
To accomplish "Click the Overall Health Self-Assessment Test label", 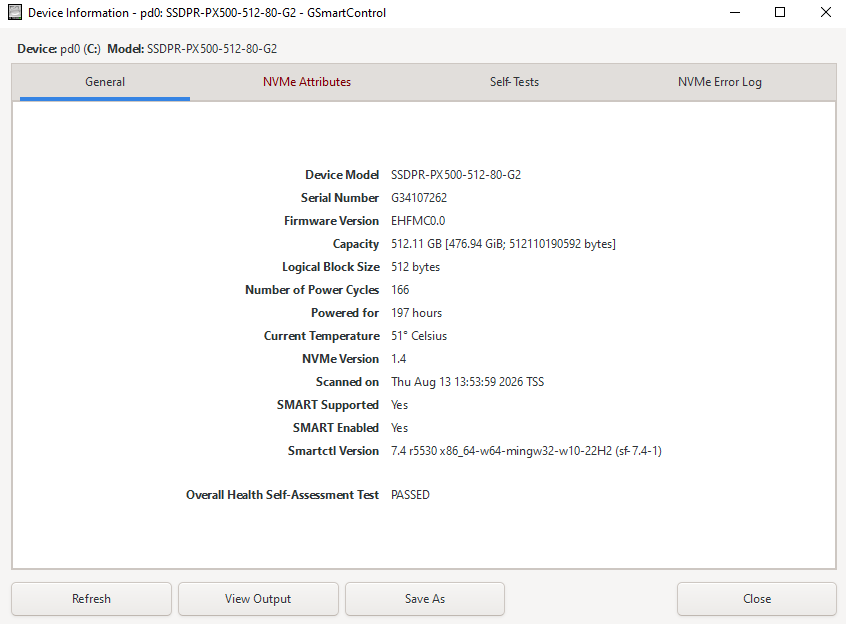I will coord(282,495).
